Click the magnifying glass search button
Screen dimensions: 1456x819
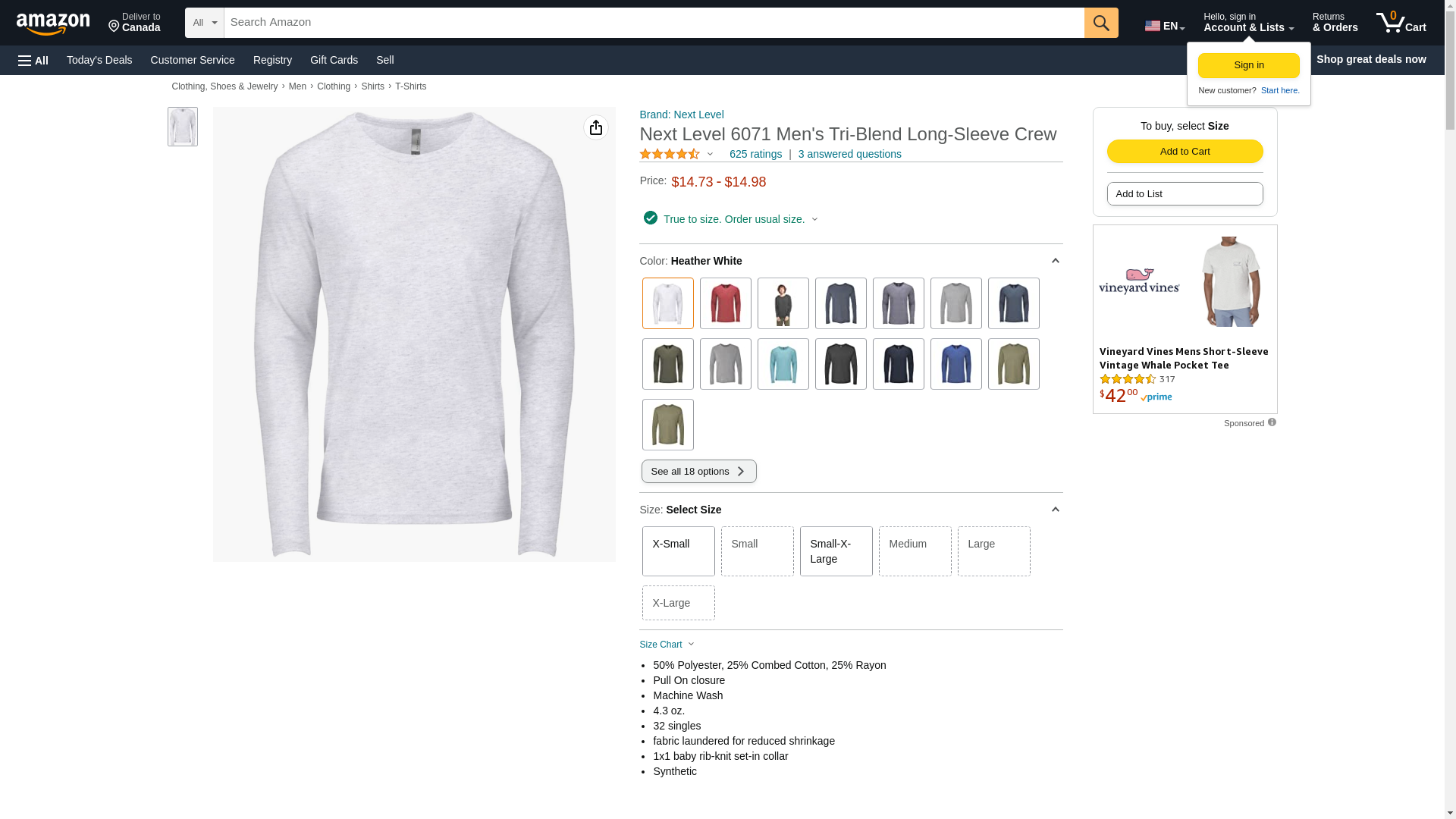tap(1100, 23)
